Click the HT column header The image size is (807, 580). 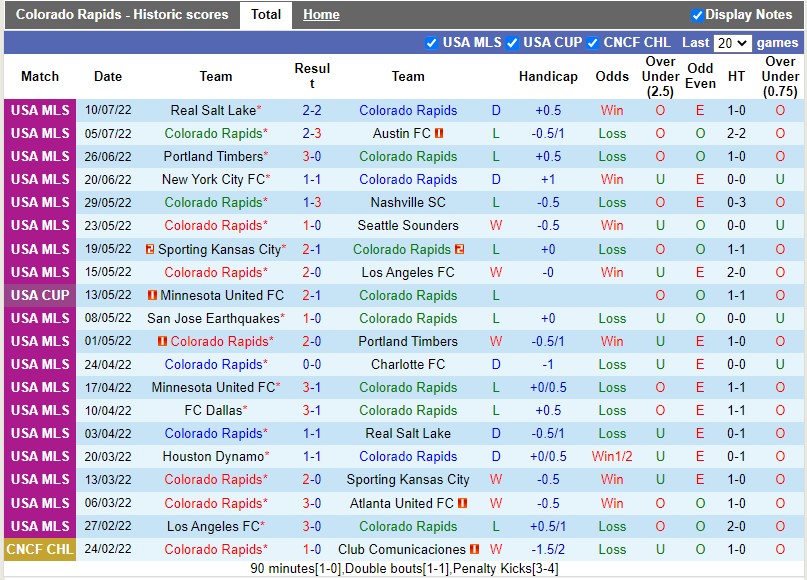click(736, 76)
